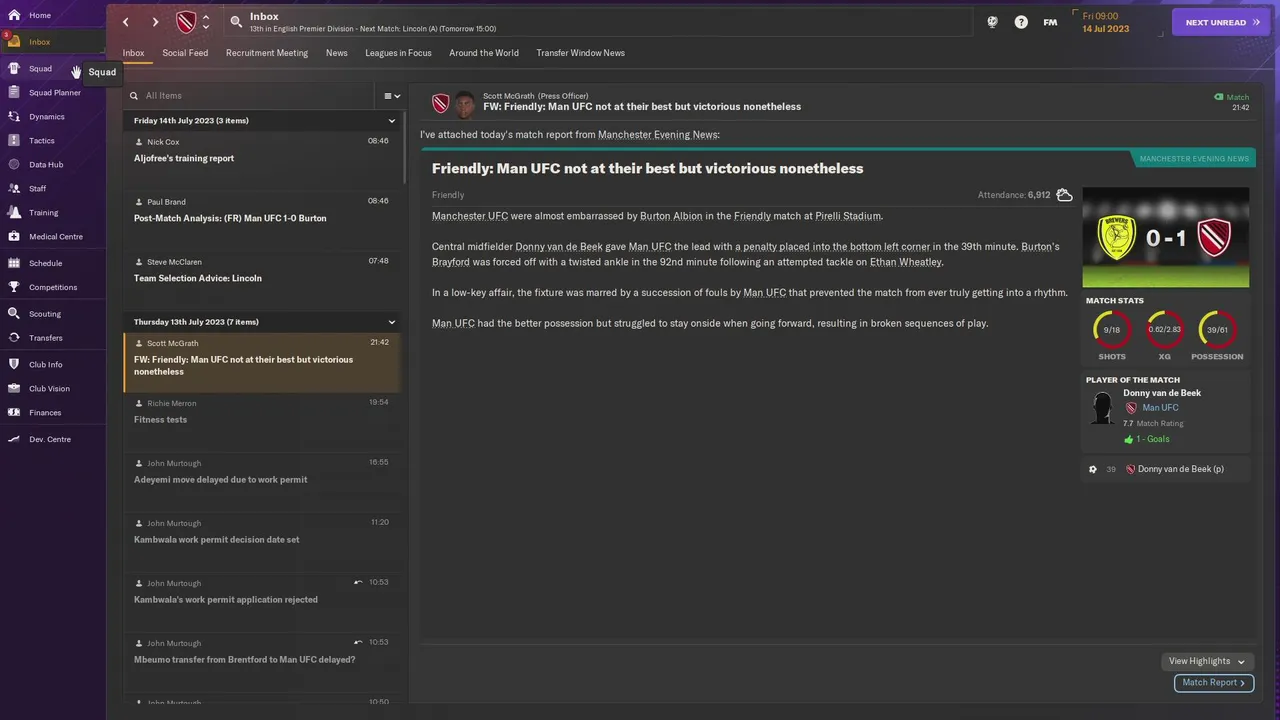Go back with the left arrow

coord(126,22)
